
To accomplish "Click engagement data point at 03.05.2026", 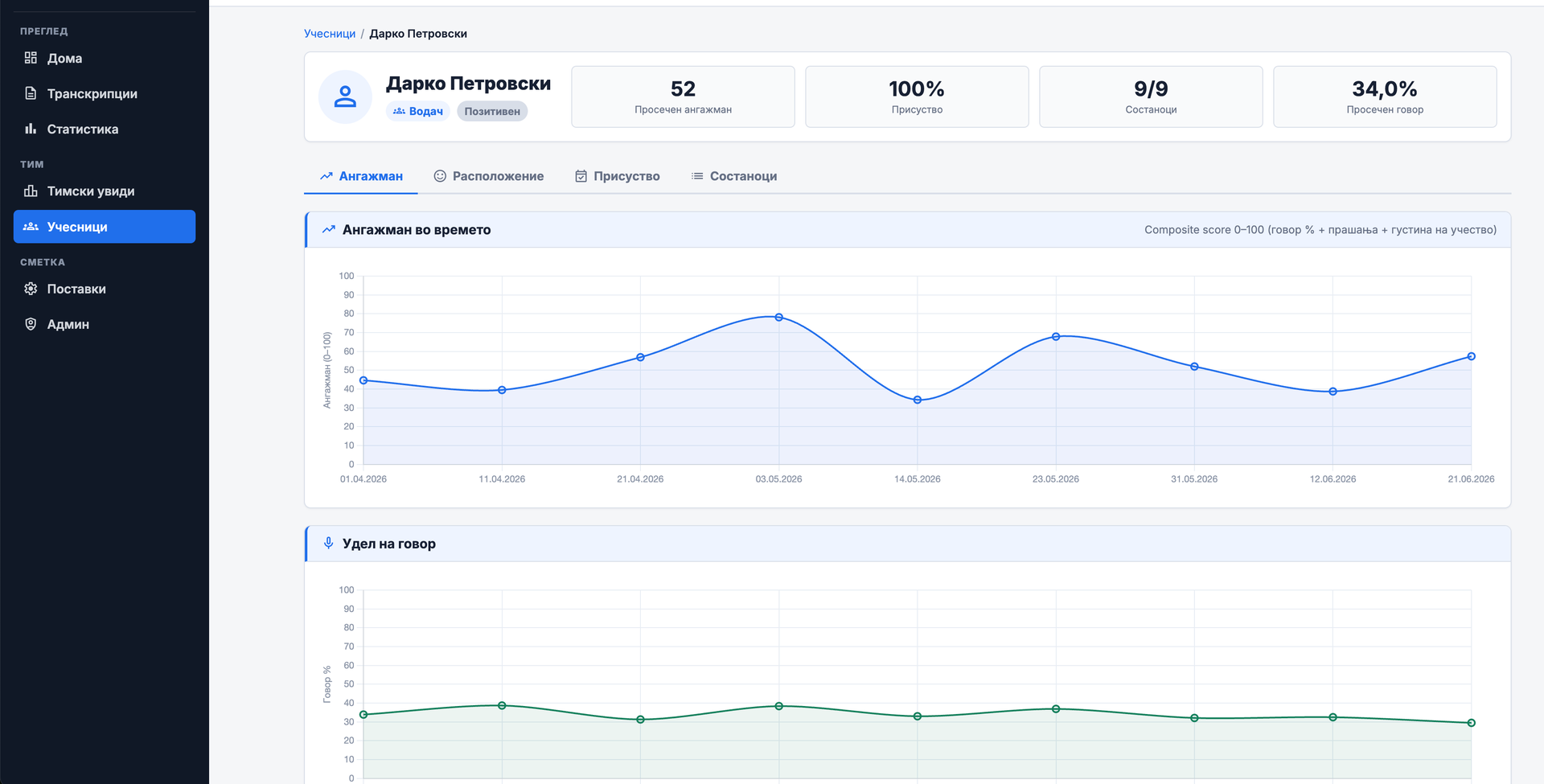I will (x=778, y=318).
